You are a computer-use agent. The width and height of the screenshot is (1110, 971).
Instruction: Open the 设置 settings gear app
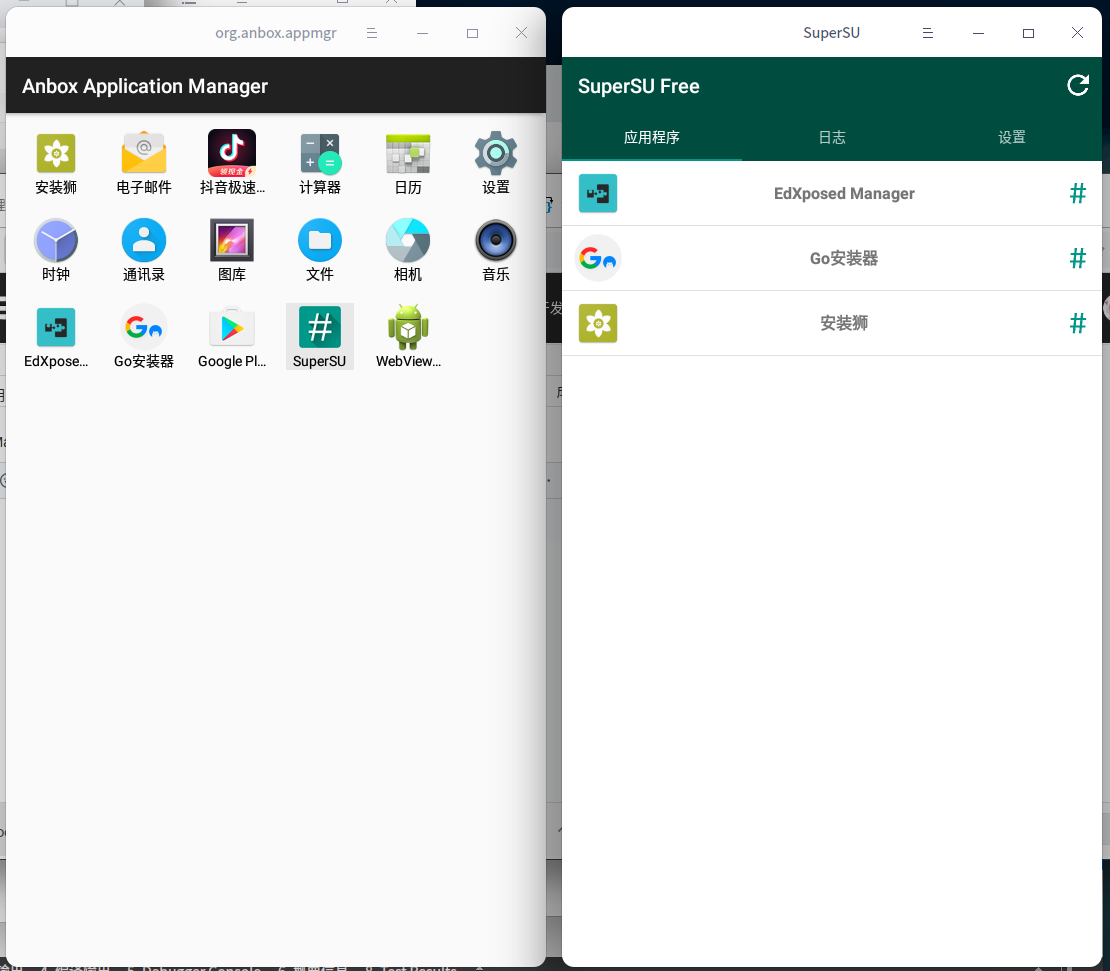496,164
